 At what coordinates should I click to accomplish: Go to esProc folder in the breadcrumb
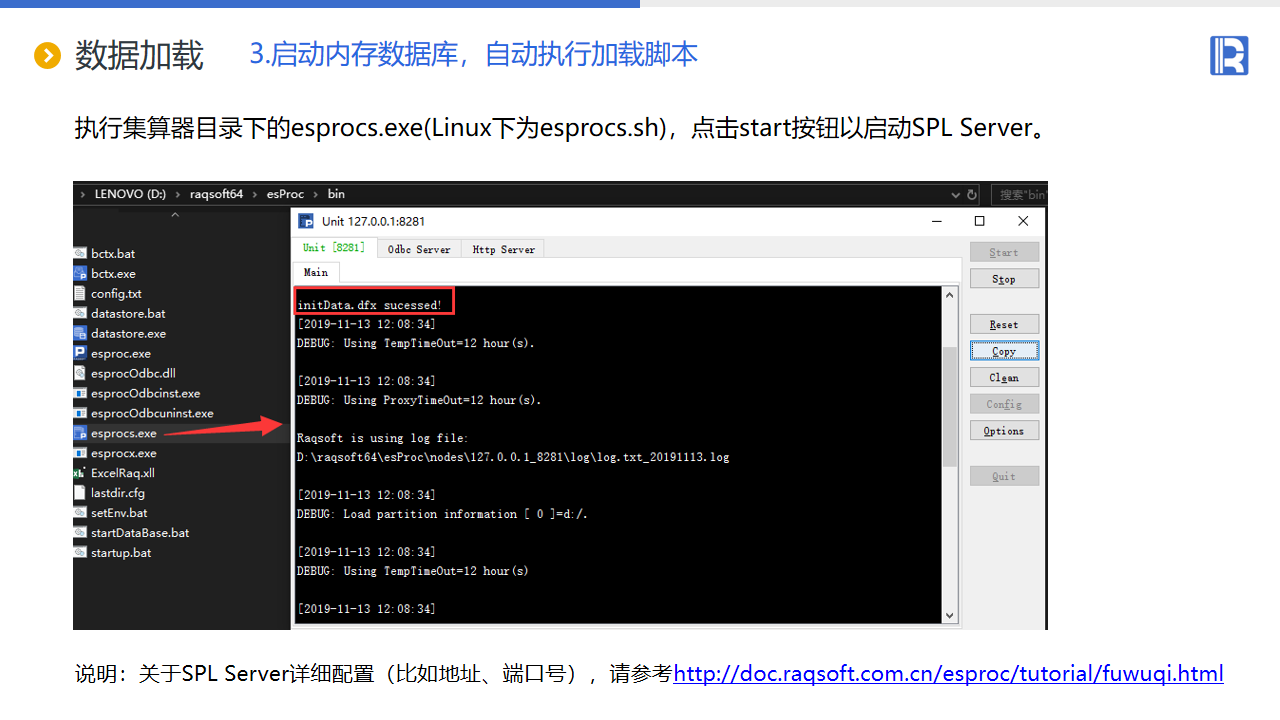(285, 194)
